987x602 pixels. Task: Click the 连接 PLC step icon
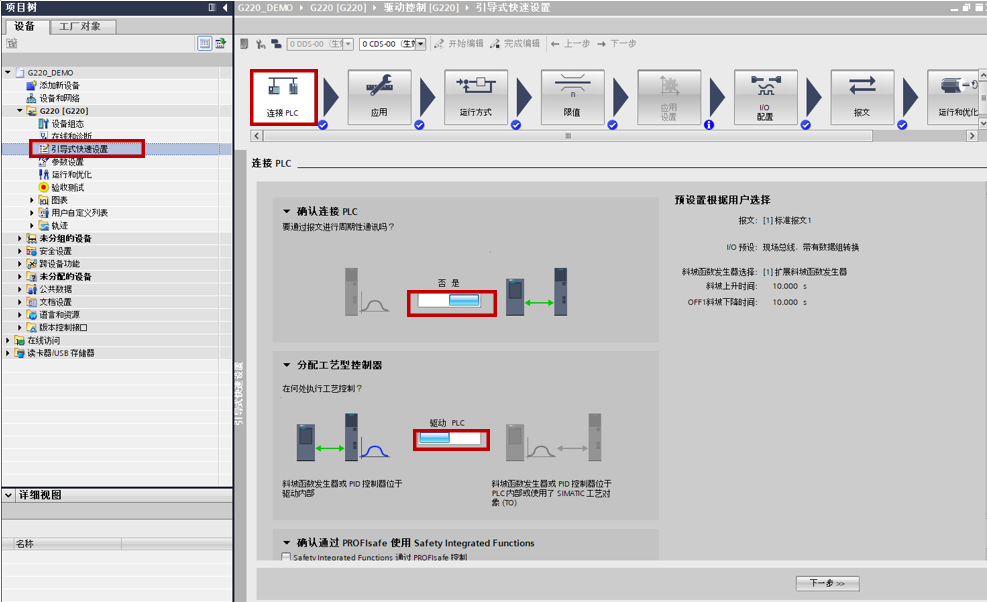point(283,97)
